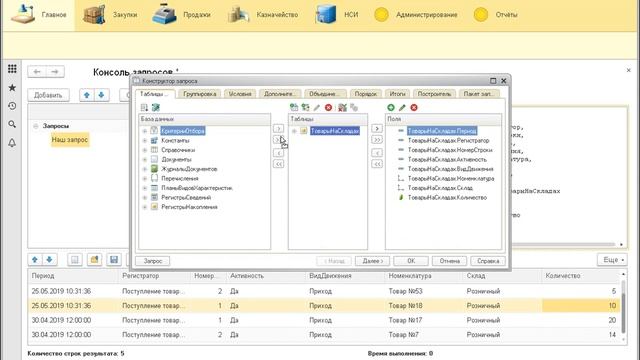Expand ТоварыНаСкладах in Таблицы list
Viewport: 640px width, 360px height.
coord(294,131)
